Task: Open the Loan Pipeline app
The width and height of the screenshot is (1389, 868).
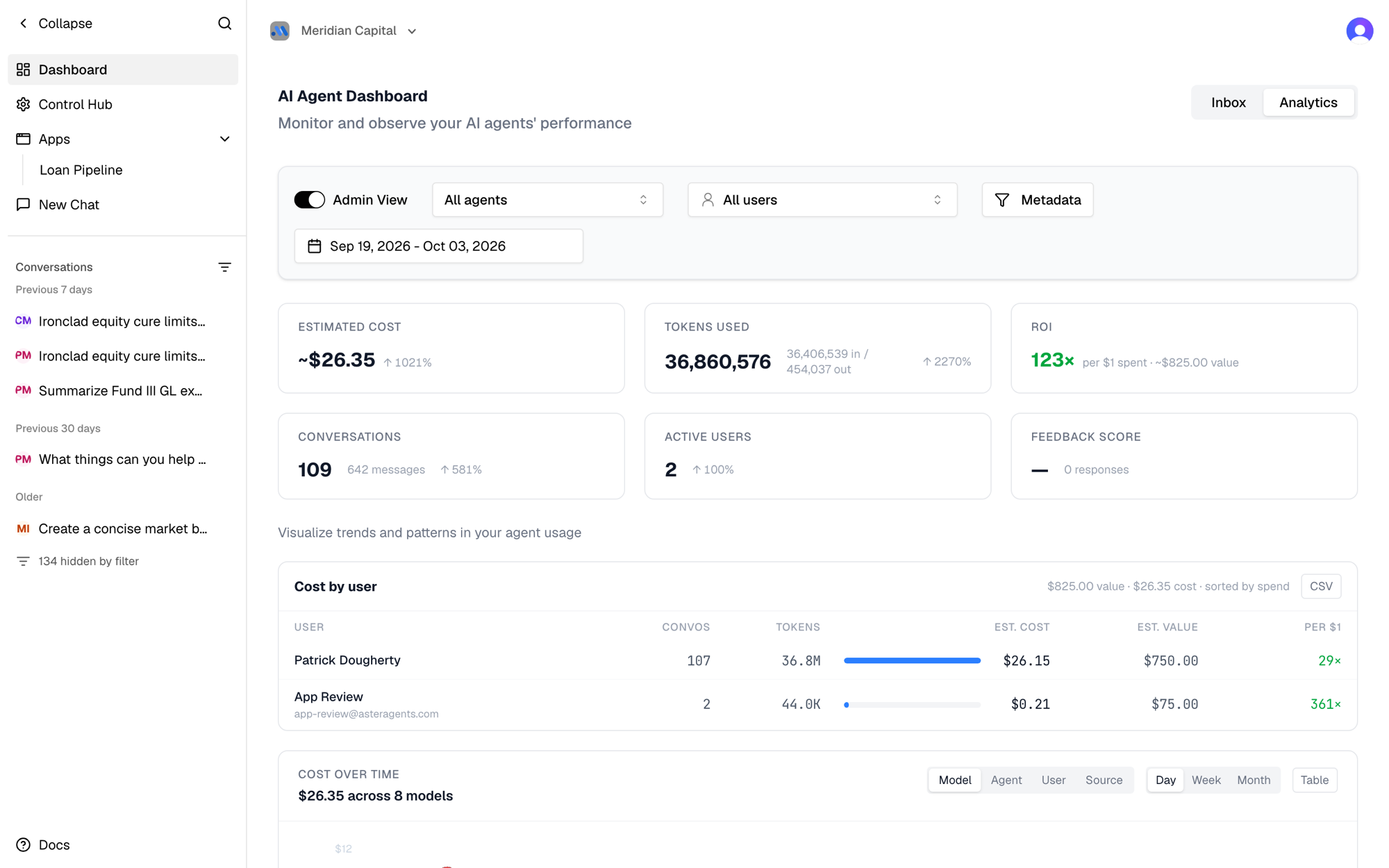Action: point(81,170)
